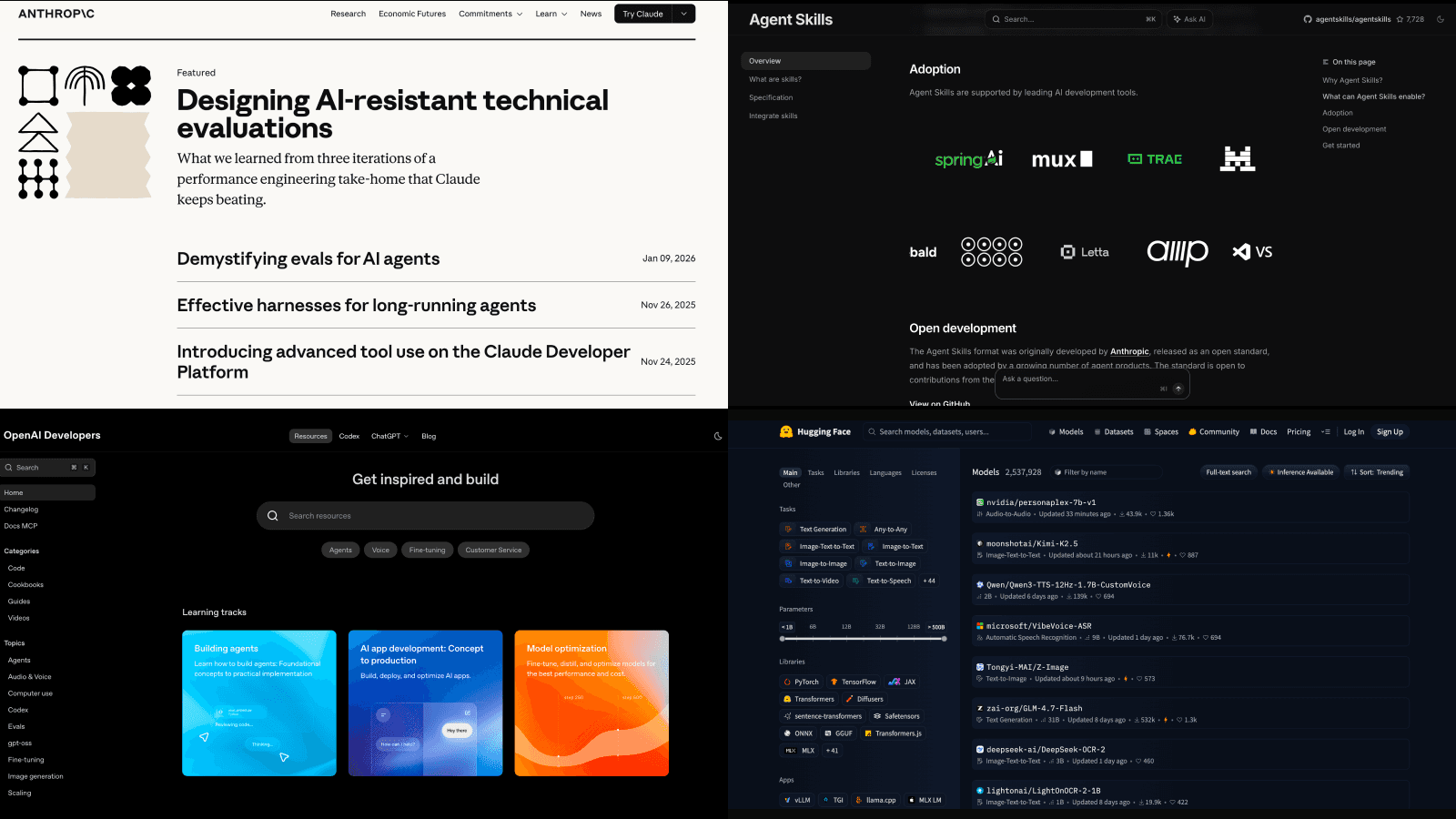1456x819 pixels.
Task: Expand +44 more tasks
Action: [929, 581]
